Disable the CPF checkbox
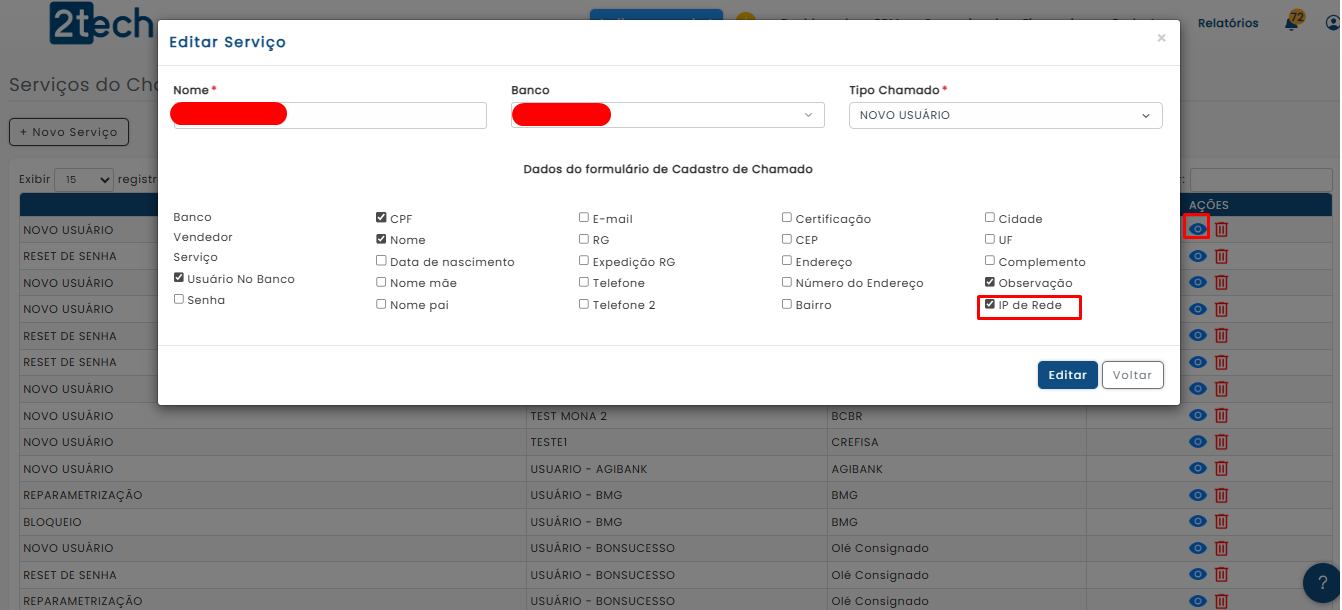This screenshot has width=1342, height=610. coord(381,218)
